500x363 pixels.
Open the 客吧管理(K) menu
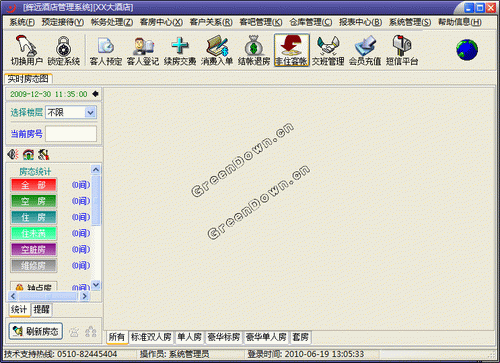[261, 22]
